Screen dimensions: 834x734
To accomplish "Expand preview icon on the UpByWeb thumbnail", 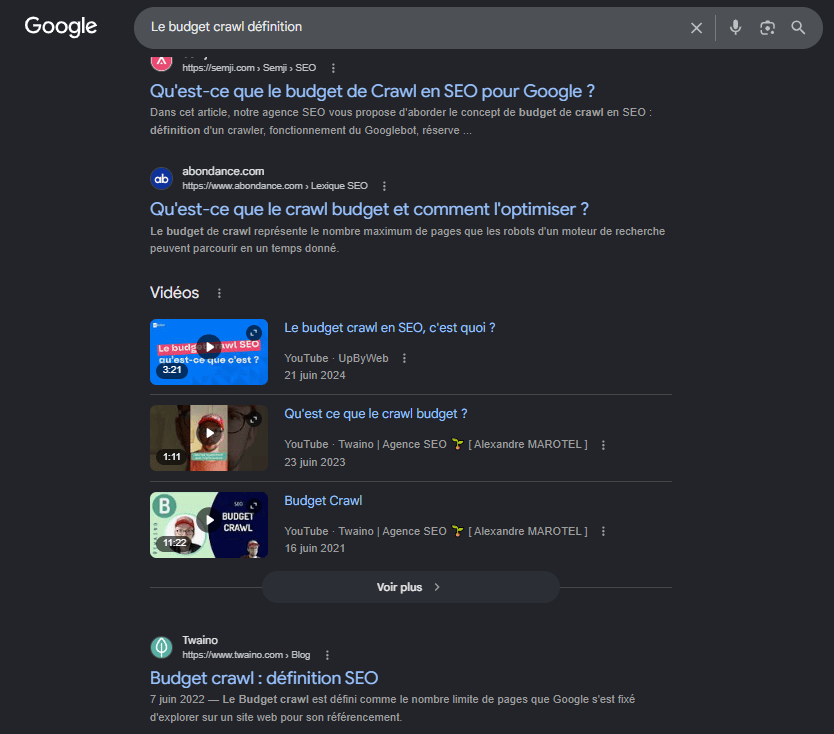I will (254, 333).
